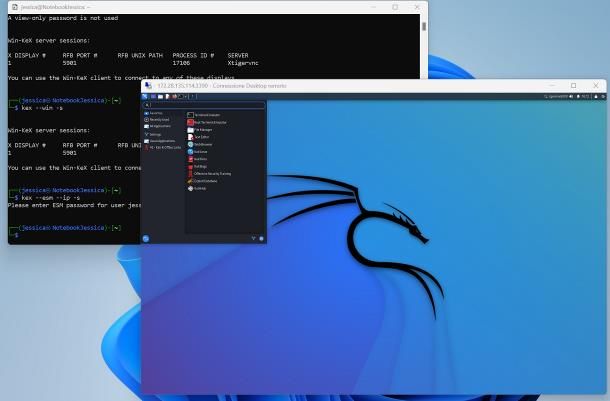Open settings icon at the menu bottom
The width and height of the screenshot is (610, 401).
point(253,238)
